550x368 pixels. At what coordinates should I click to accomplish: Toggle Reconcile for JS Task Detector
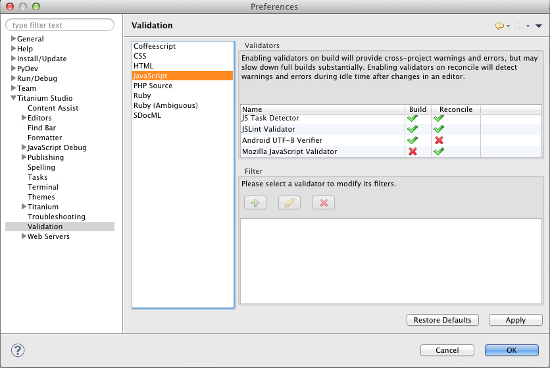click(x=439, y=118)
